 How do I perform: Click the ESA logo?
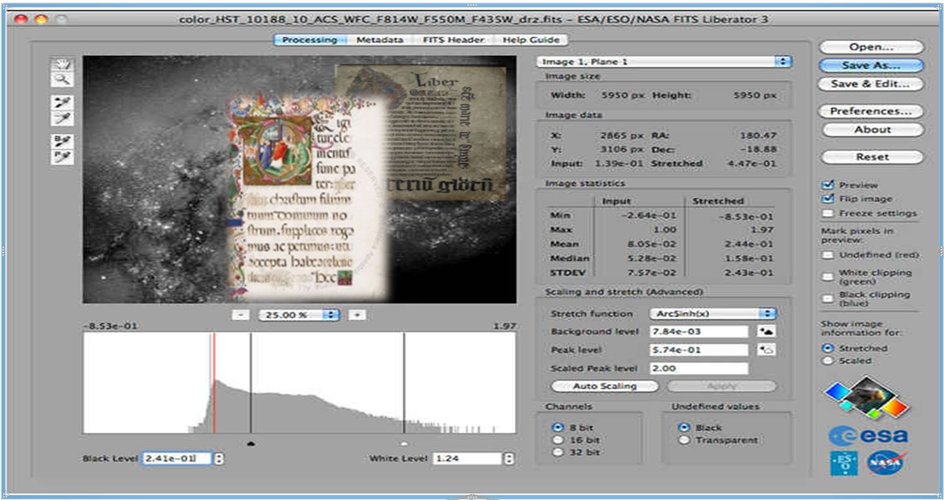[868, 436]
